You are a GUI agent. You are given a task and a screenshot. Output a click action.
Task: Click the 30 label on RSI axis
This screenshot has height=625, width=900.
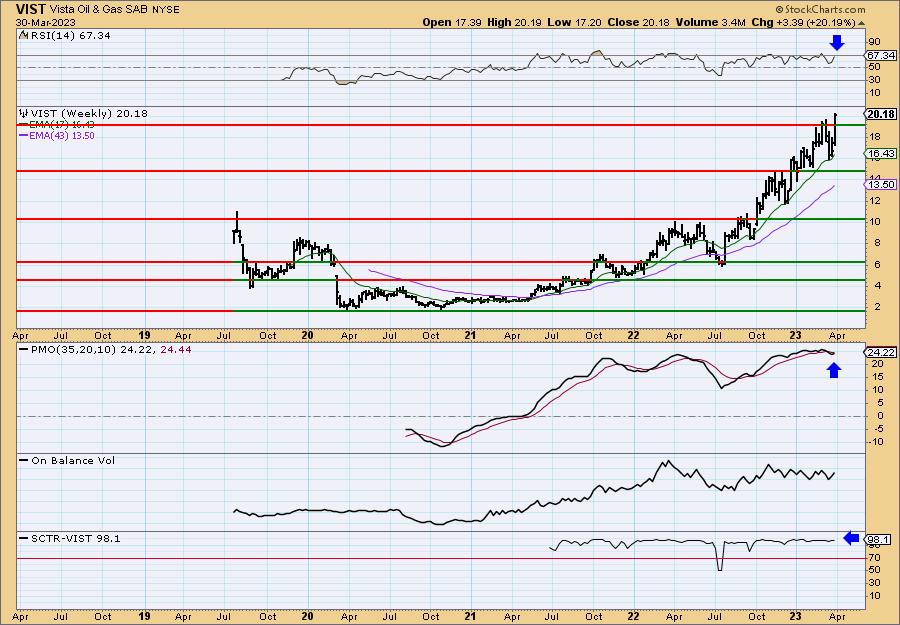pyautogui.click(x=875, y=80)
